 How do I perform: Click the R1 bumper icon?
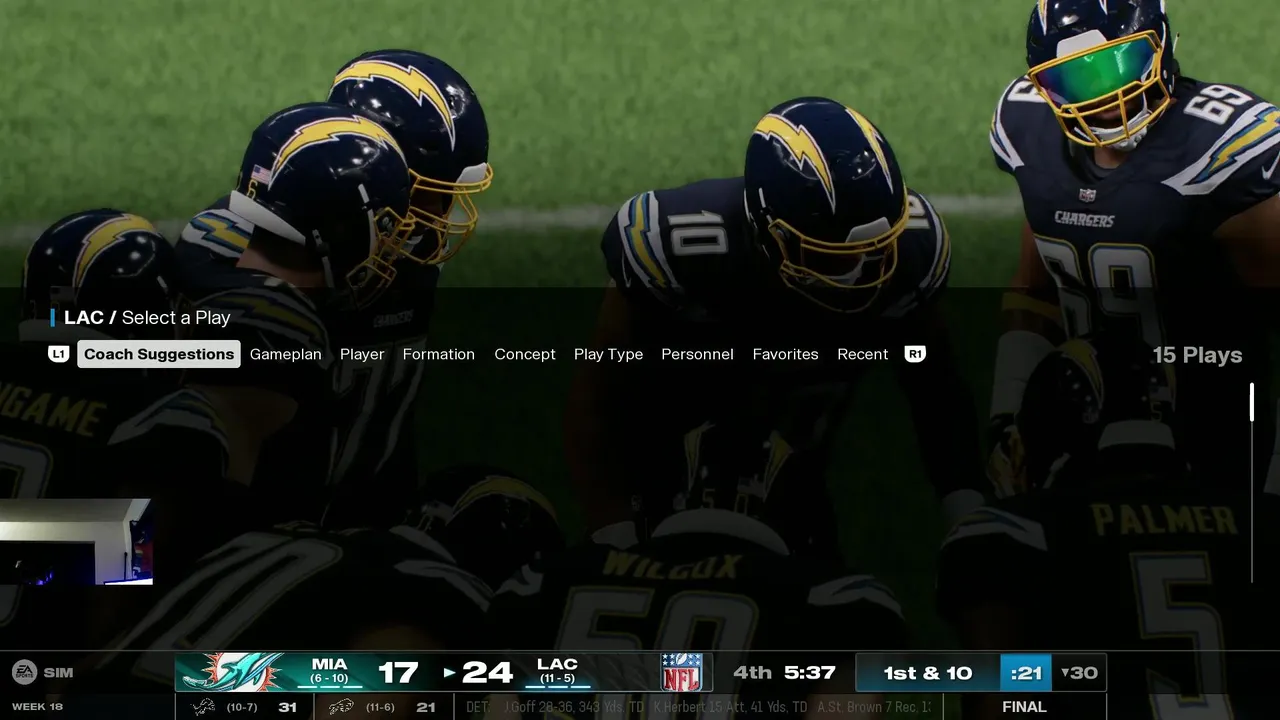[915, 354]
